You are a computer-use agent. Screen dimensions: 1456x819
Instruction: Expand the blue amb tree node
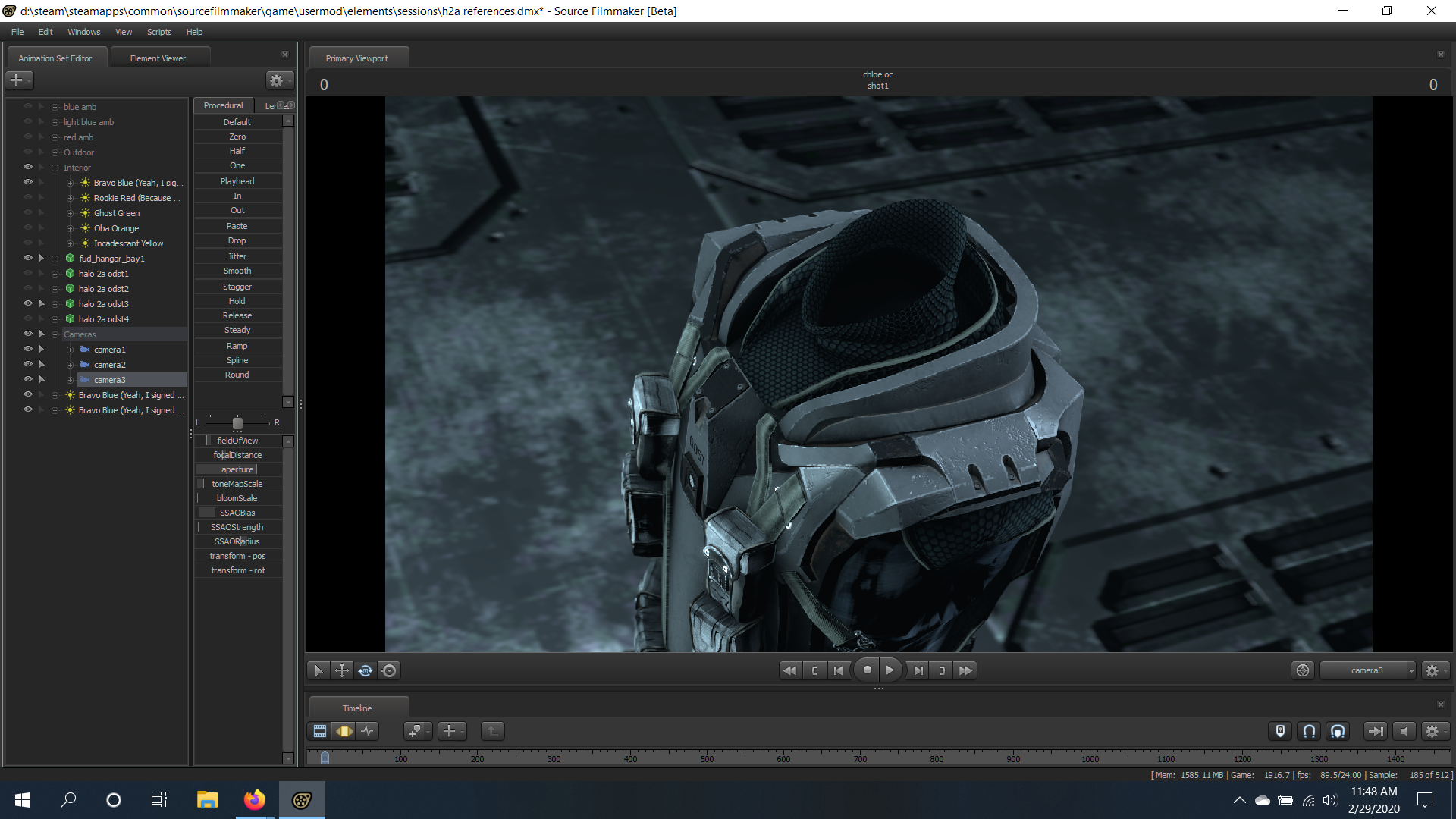(55, 107)
